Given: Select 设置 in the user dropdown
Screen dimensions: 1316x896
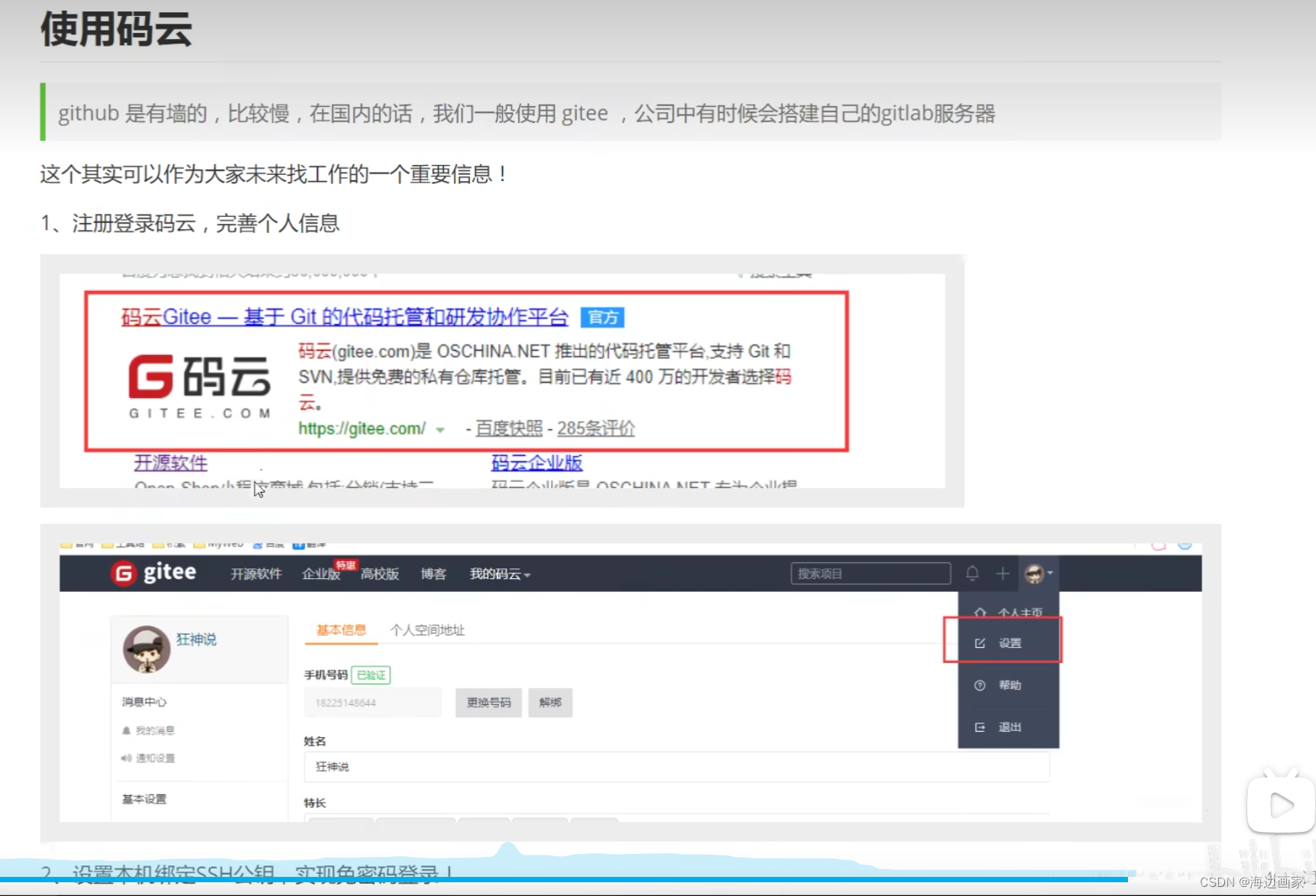Looking at the screenshot, I should click(x=1009, y=643).
